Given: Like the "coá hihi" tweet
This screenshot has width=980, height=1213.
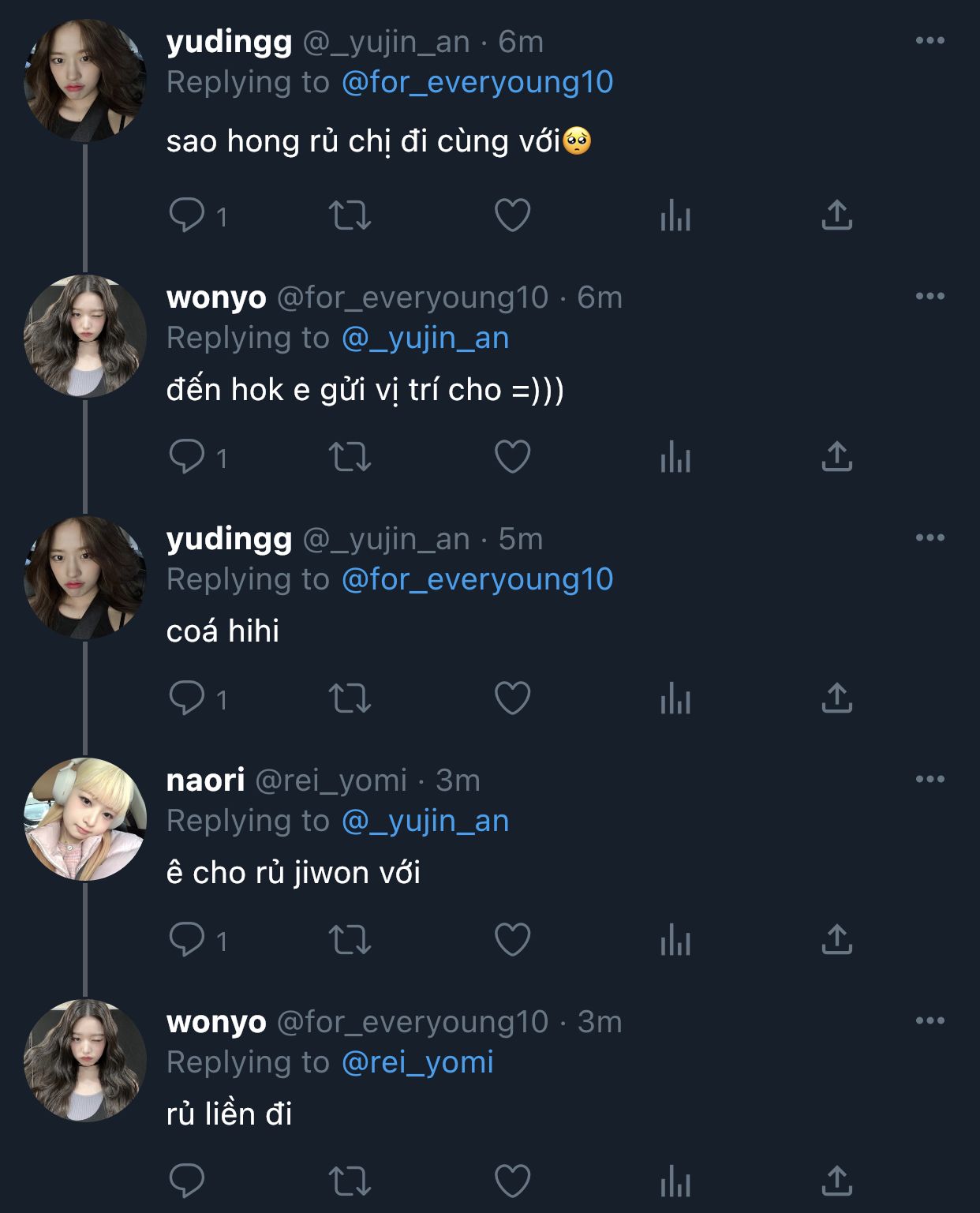Looking at the screenshot, I should (512, 698).
